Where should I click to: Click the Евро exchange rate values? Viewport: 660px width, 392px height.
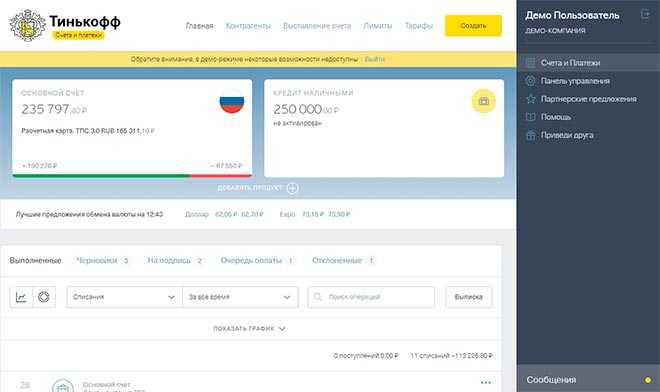coord(326,214)
